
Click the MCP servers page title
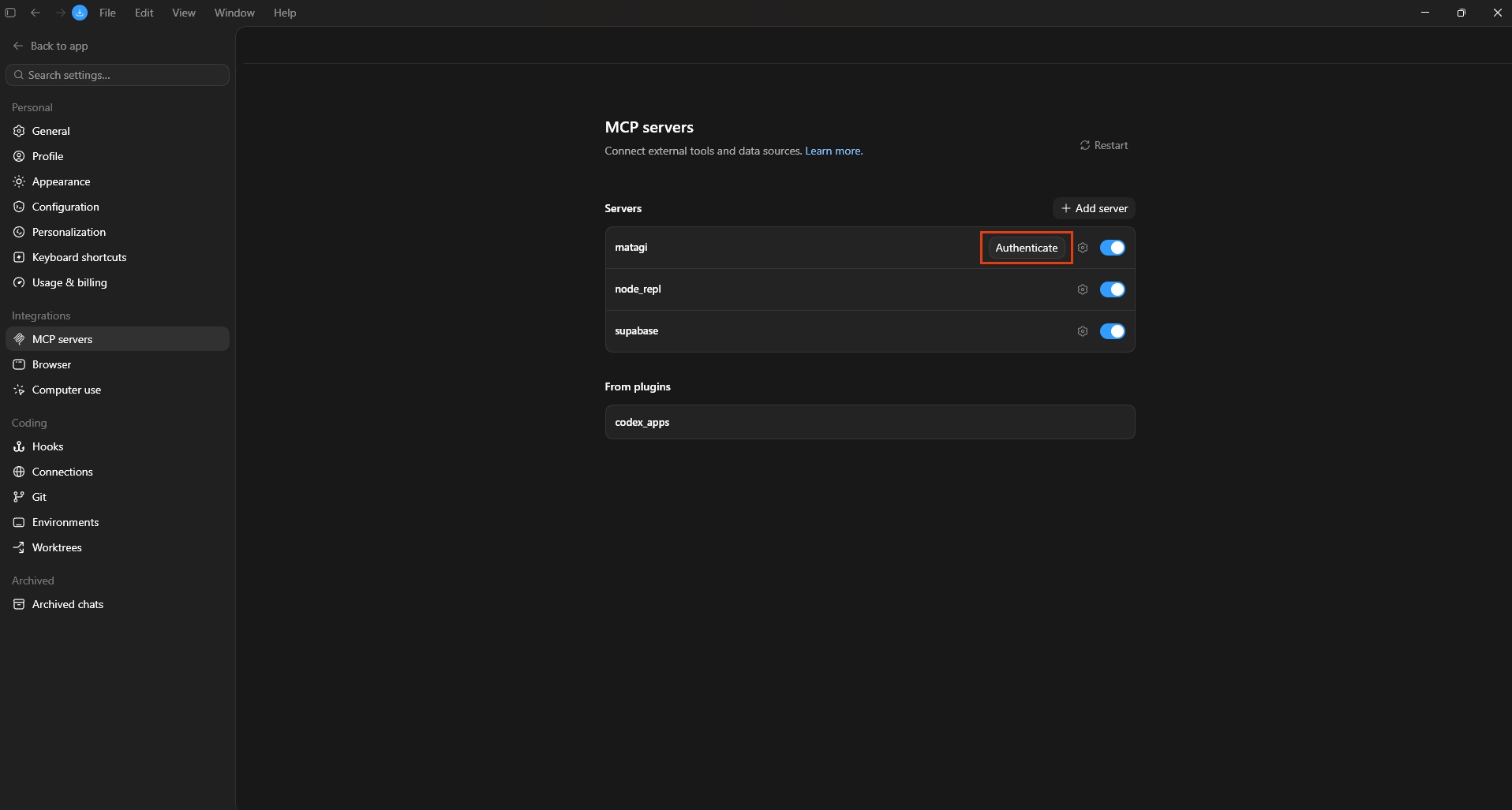click(649, 127)
